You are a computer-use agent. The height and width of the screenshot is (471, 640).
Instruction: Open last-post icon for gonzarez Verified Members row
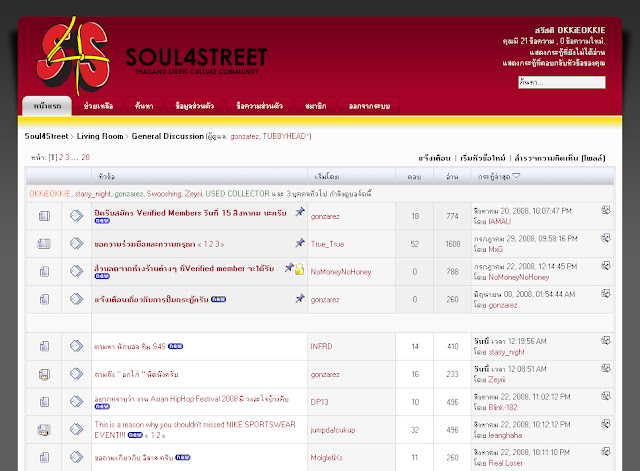point(606,210)
